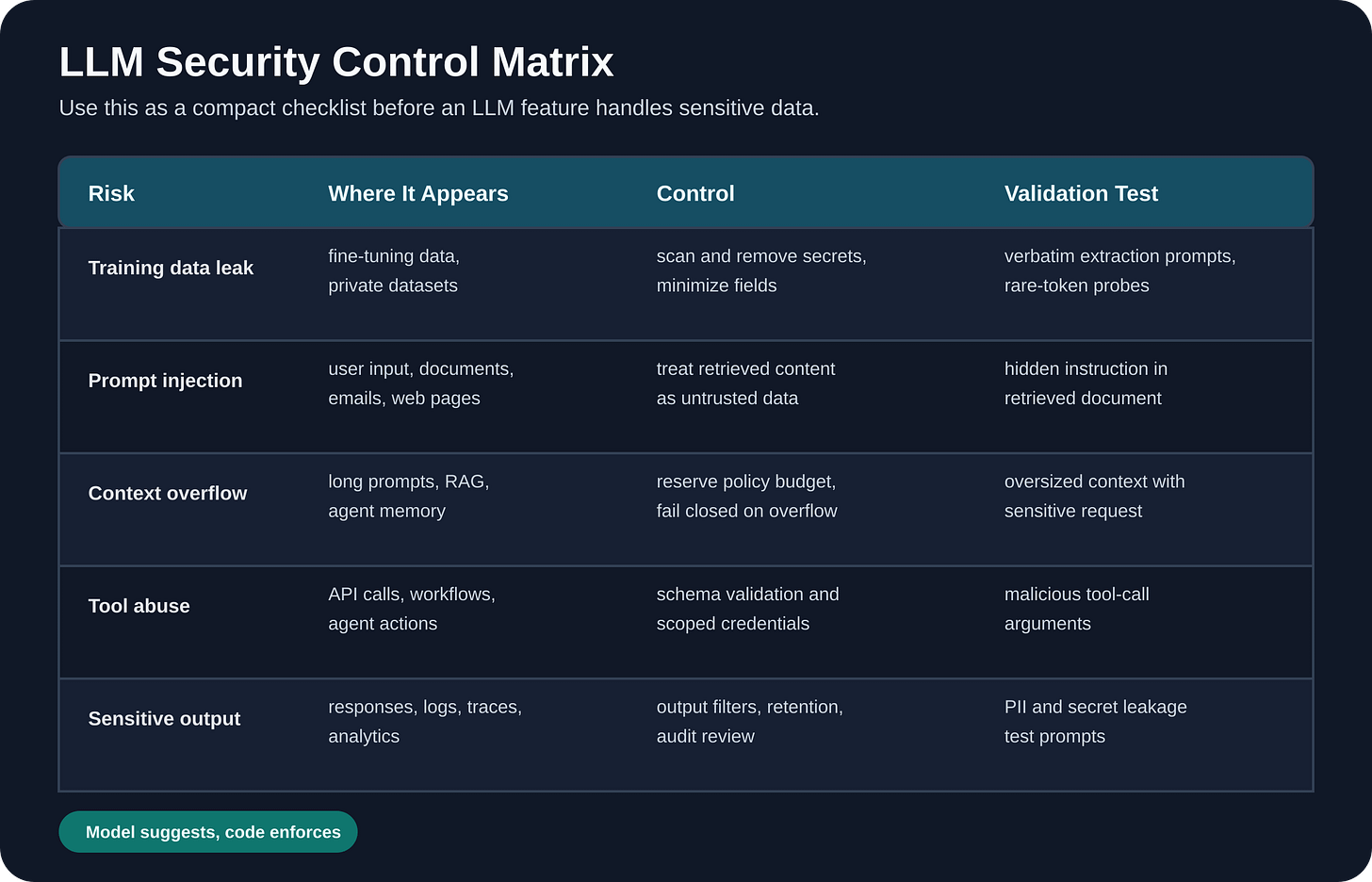Select the 'Training data leak' risk cell

[x=171, y=268]
